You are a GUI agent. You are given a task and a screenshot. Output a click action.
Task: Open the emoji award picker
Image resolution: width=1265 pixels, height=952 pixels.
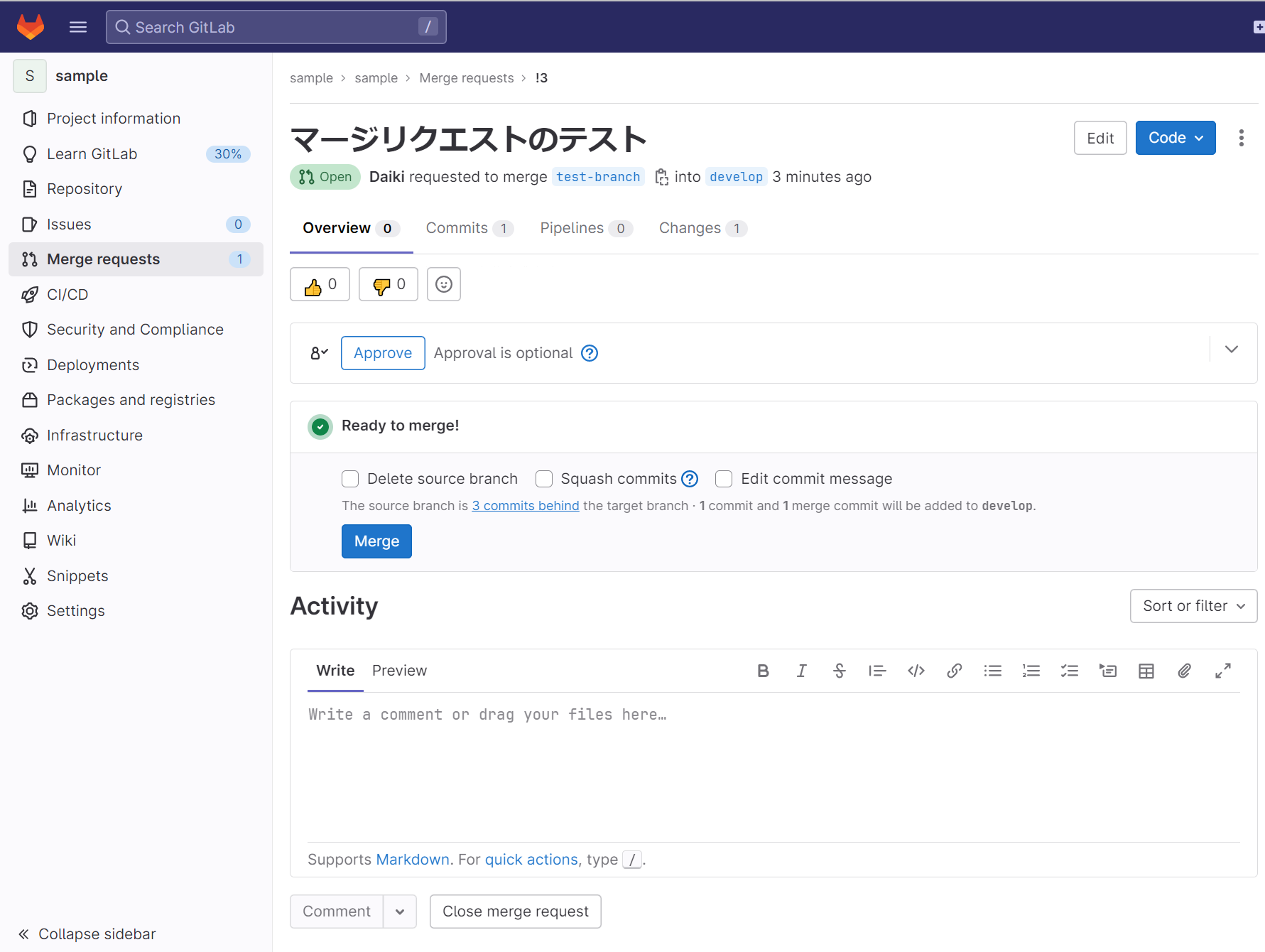pyautogui.click(x=443, y=283)
